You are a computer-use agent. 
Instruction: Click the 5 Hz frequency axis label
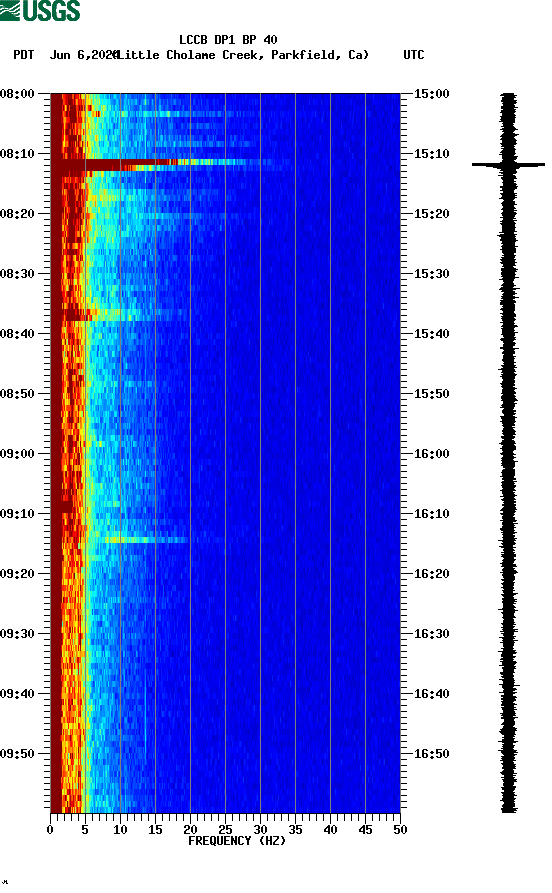pos(85,830)
